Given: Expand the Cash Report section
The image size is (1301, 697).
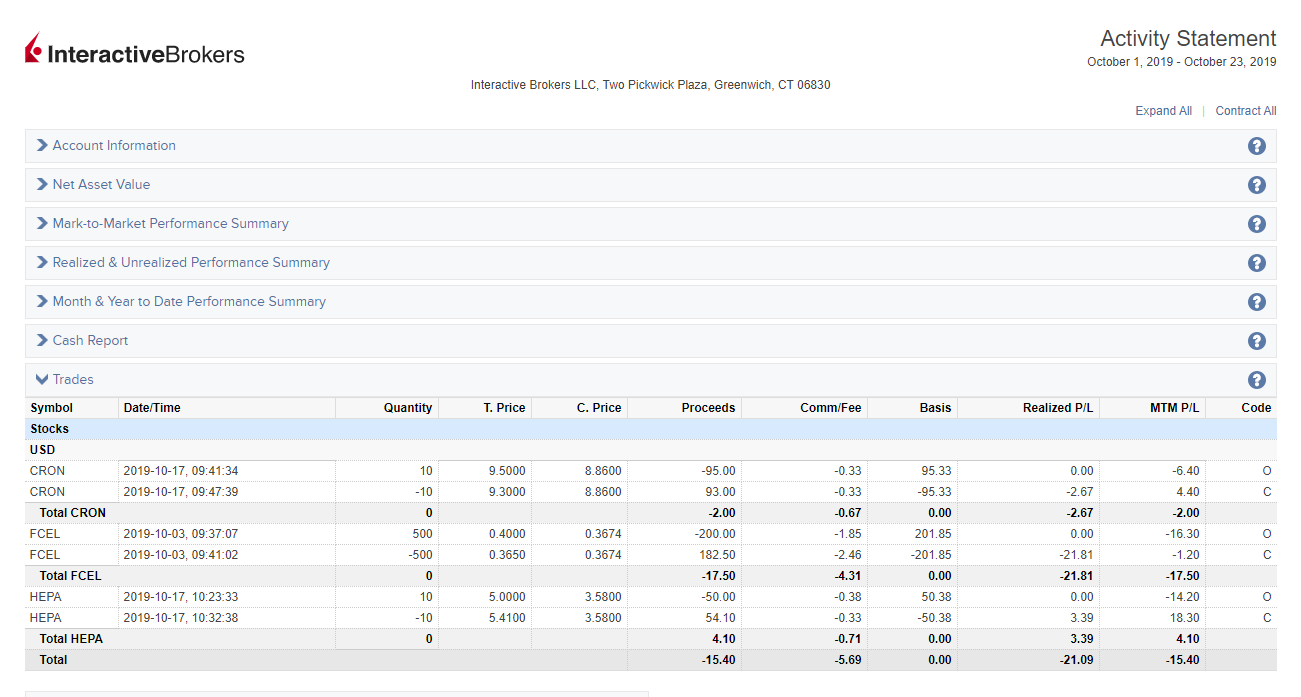Looking at the screenshot, I should pos(90,341).
